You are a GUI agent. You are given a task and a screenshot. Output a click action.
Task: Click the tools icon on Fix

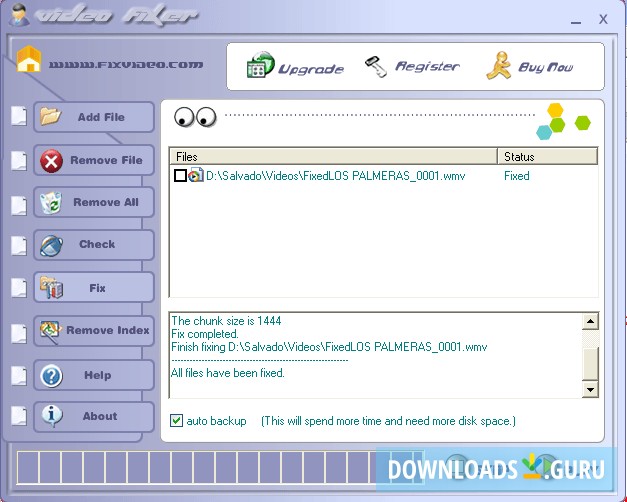tap(51, 287)
